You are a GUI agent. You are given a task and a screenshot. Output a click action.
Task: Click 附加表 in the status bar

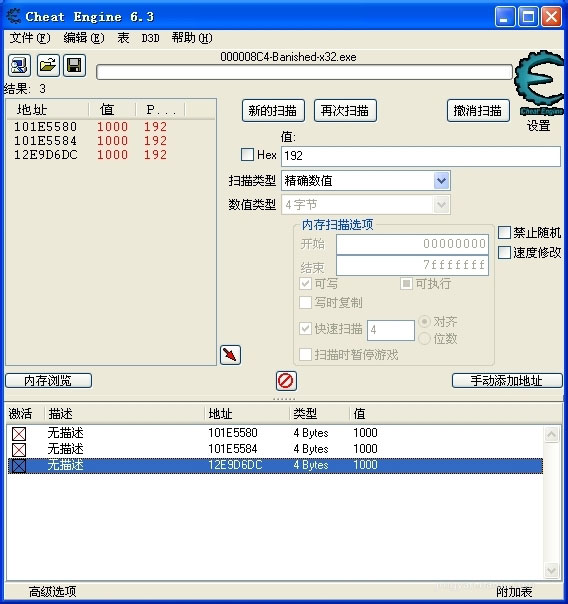pos(514,592)
